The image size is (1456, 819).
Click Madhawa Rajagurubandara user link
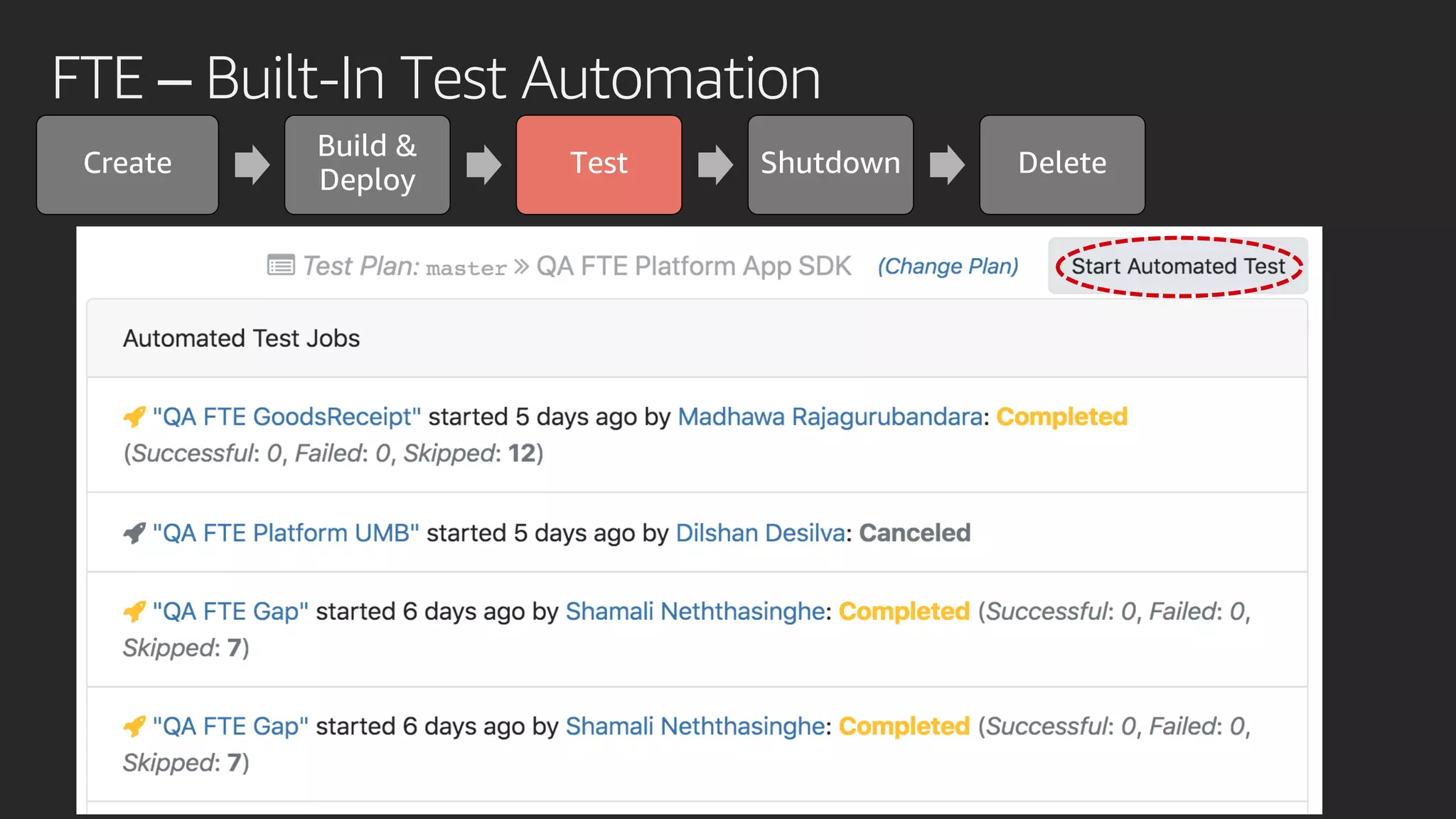(830, 417)
